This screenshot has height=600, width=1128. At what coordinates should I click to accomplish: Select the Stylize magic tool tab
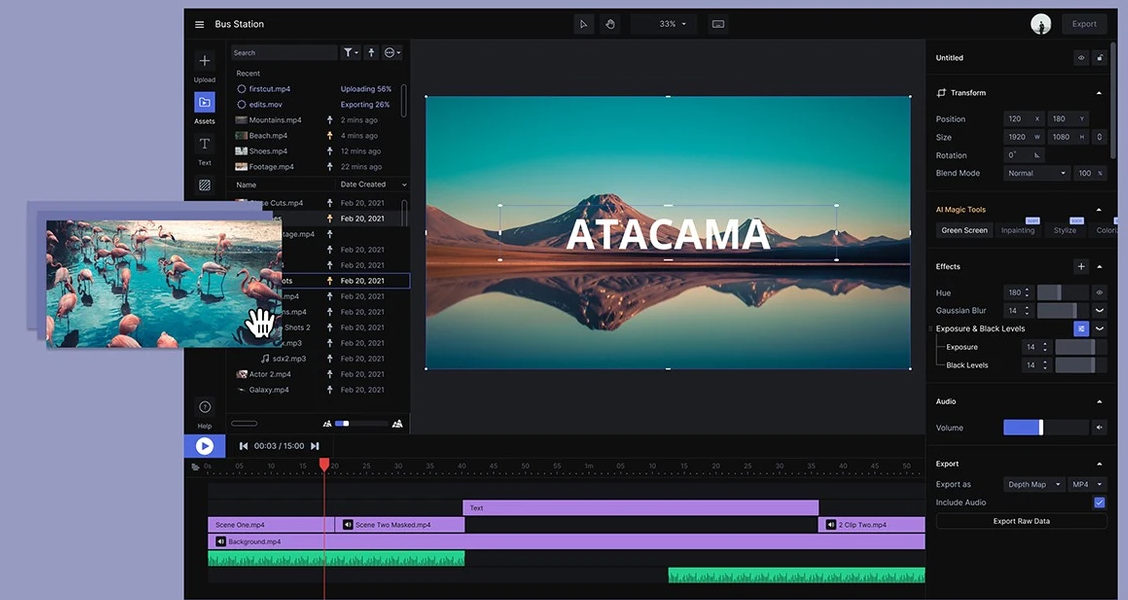1065,230
